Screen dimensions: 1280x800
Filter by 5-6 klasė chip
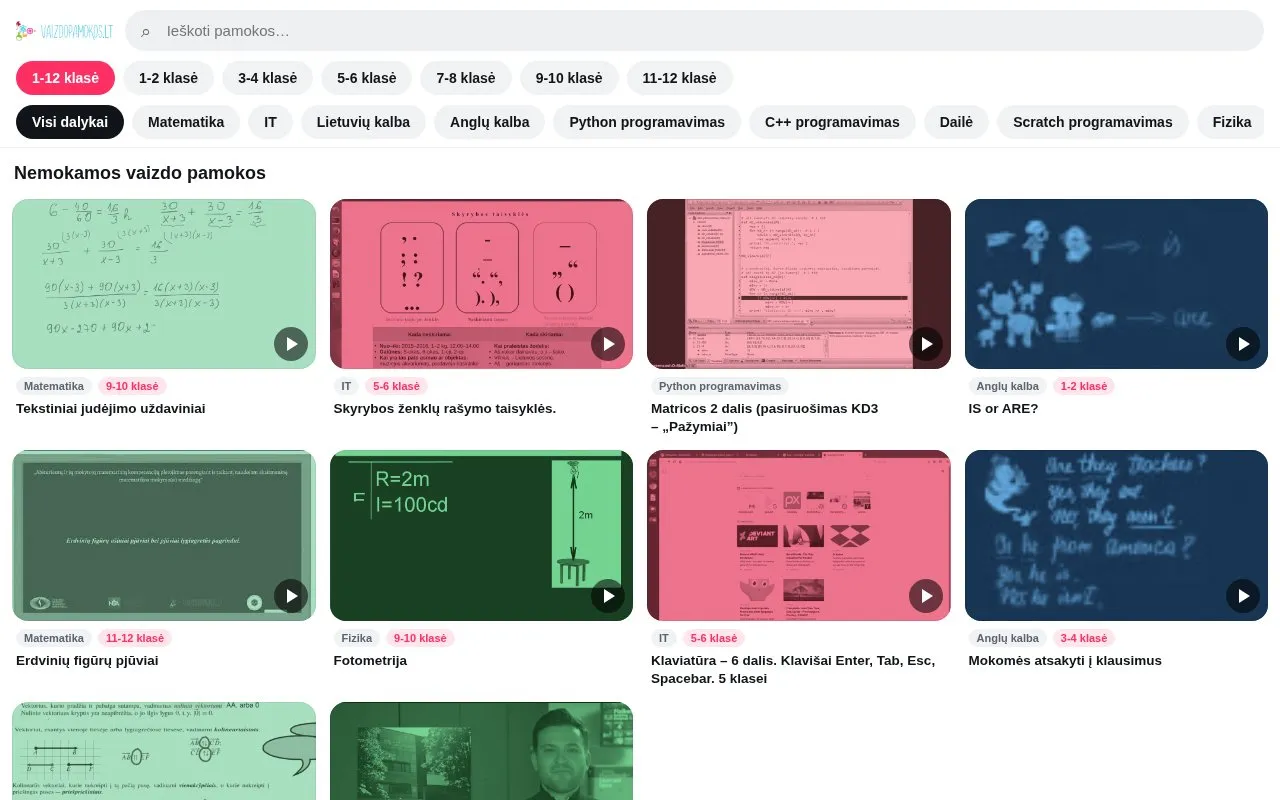pos(367,78)
